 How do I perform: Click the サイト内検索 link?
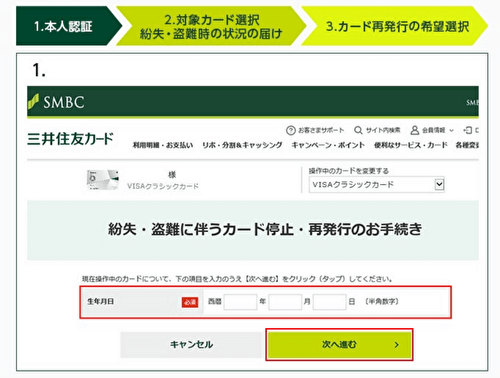pyautogui.click(x=383, y=130)
